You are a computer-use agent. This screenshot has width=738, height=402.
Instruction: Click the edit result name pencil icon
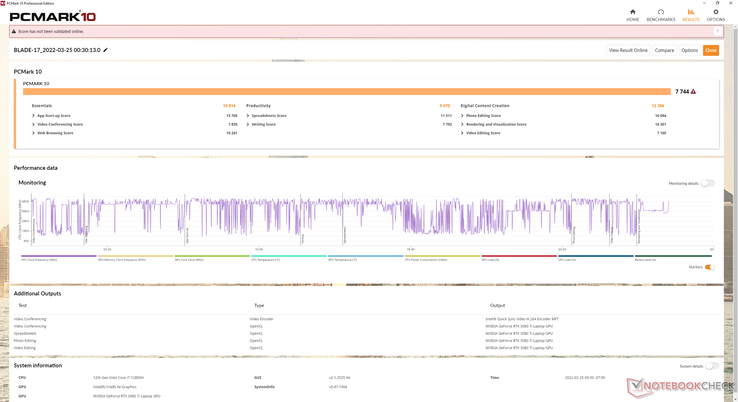(x=105, y=50)
